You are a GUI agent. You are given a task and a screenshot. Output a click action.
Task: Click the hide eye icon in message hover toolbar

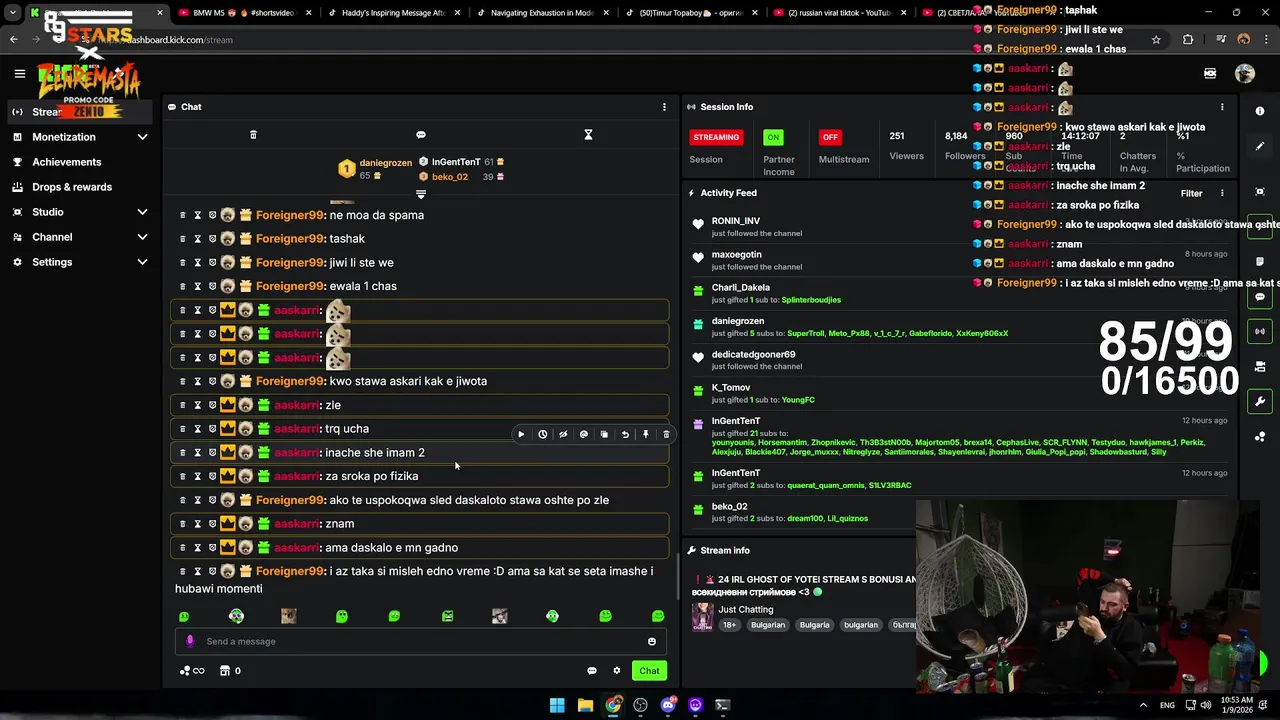(563, 435)
